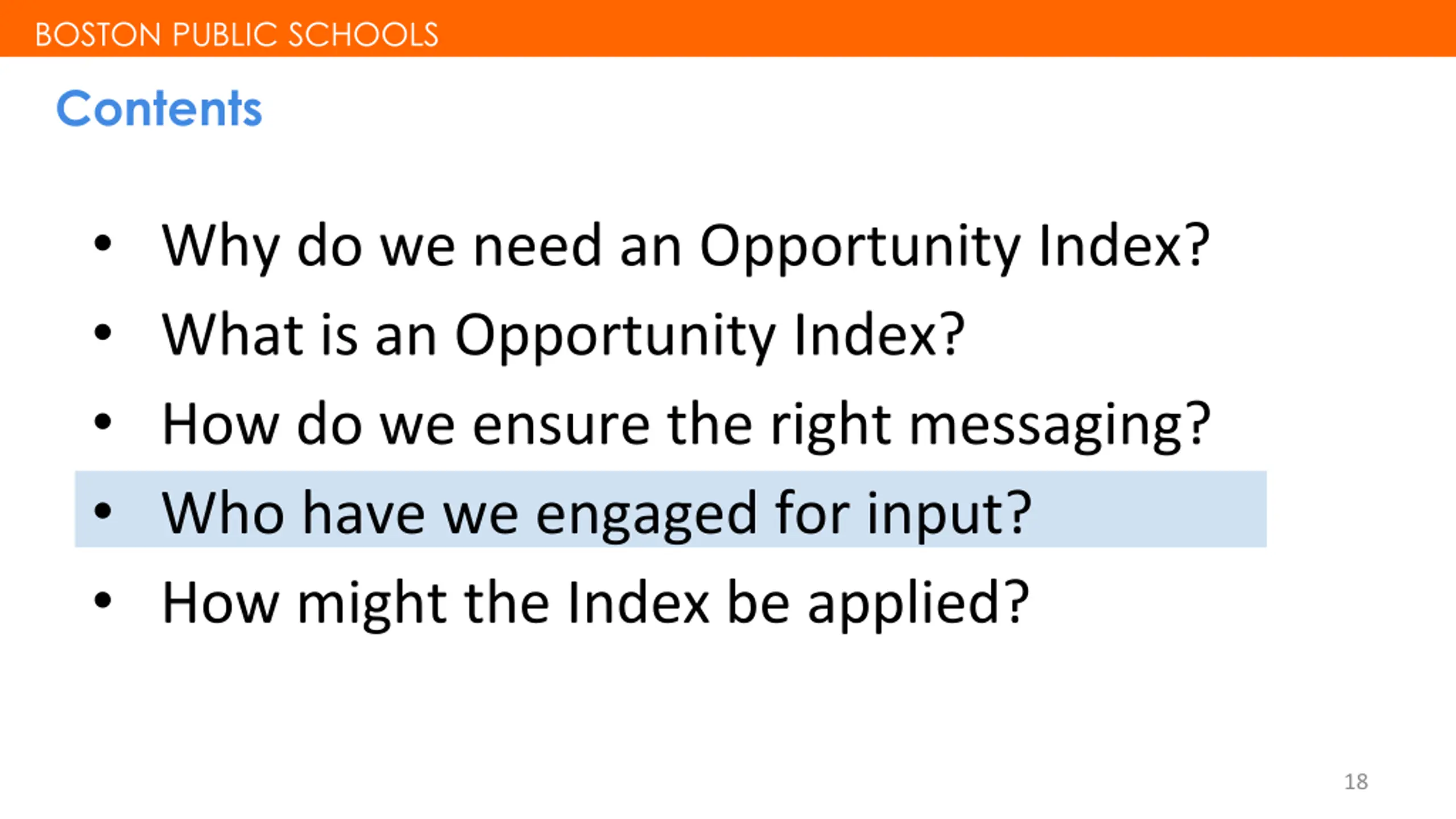Click the word "SCHOOLS" in the orange header

pyautogui.click(x=363, y=34)
